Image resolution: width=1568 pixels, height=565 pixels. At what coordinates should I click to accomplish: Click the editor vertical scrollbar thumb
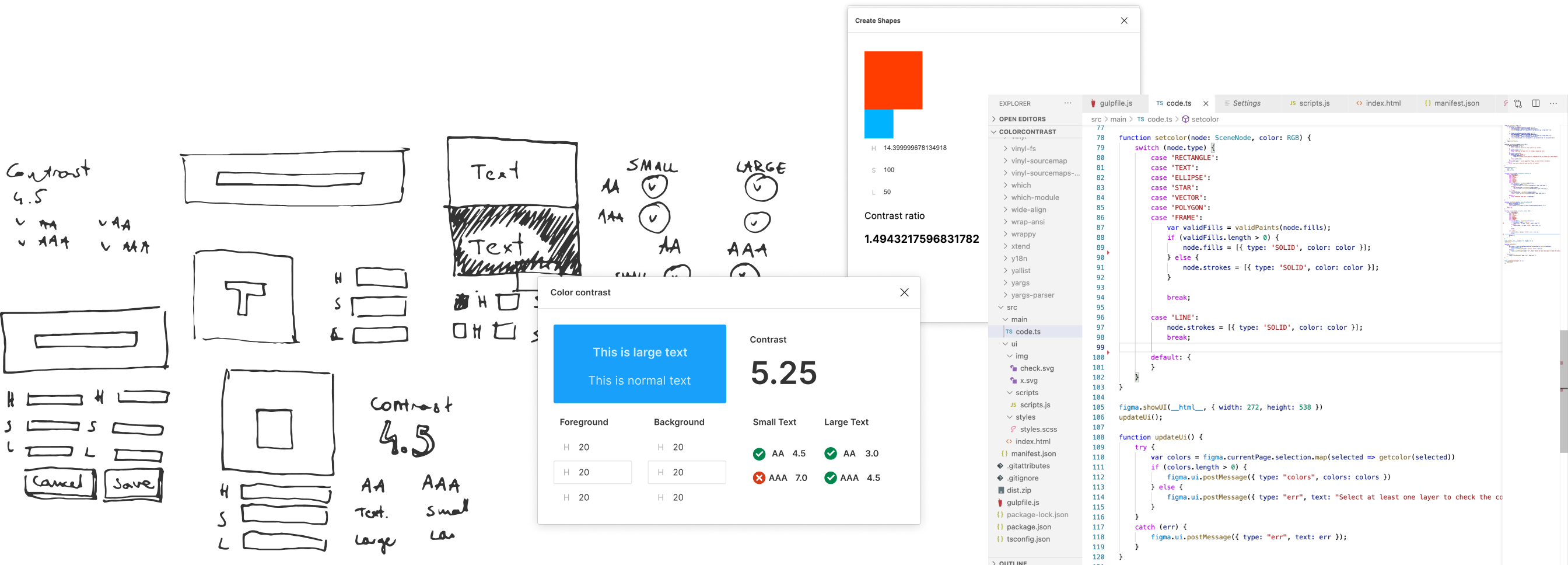click(1564, 392)
